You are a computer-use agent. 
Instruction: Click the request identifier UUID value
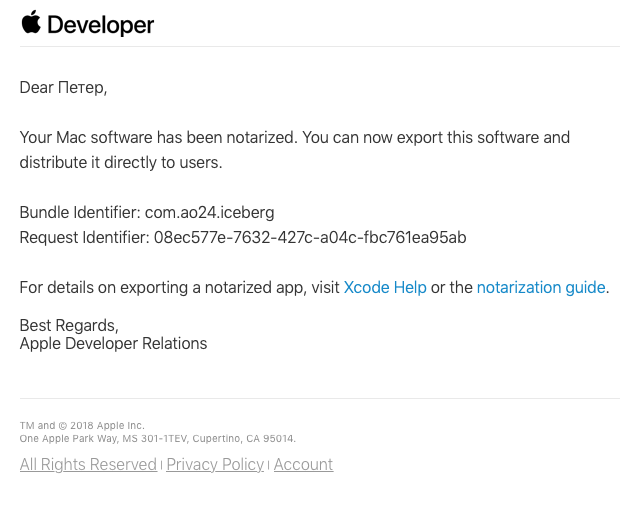coord(310,238)
